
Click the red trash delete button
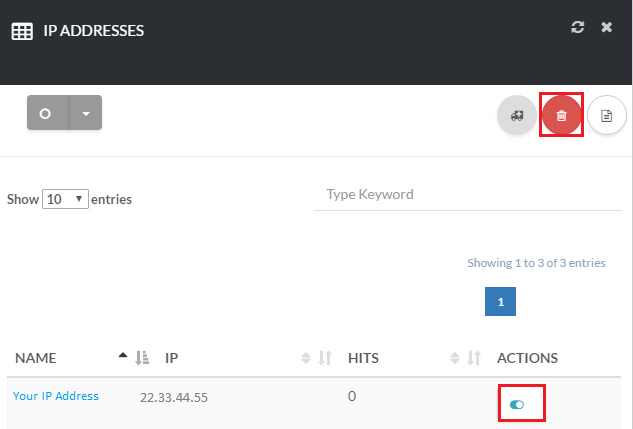coord(561,115)
